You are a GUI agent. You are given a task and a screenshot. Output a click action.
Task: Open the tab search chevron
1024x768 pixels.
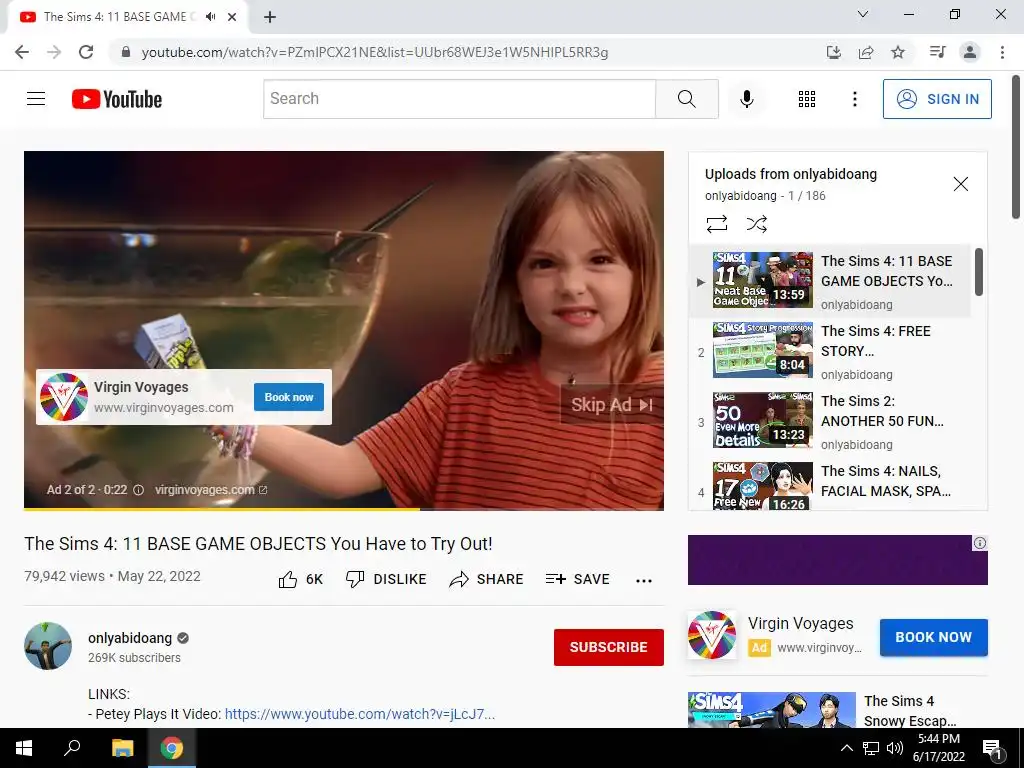pyautogui.click(x=863, y=14)
